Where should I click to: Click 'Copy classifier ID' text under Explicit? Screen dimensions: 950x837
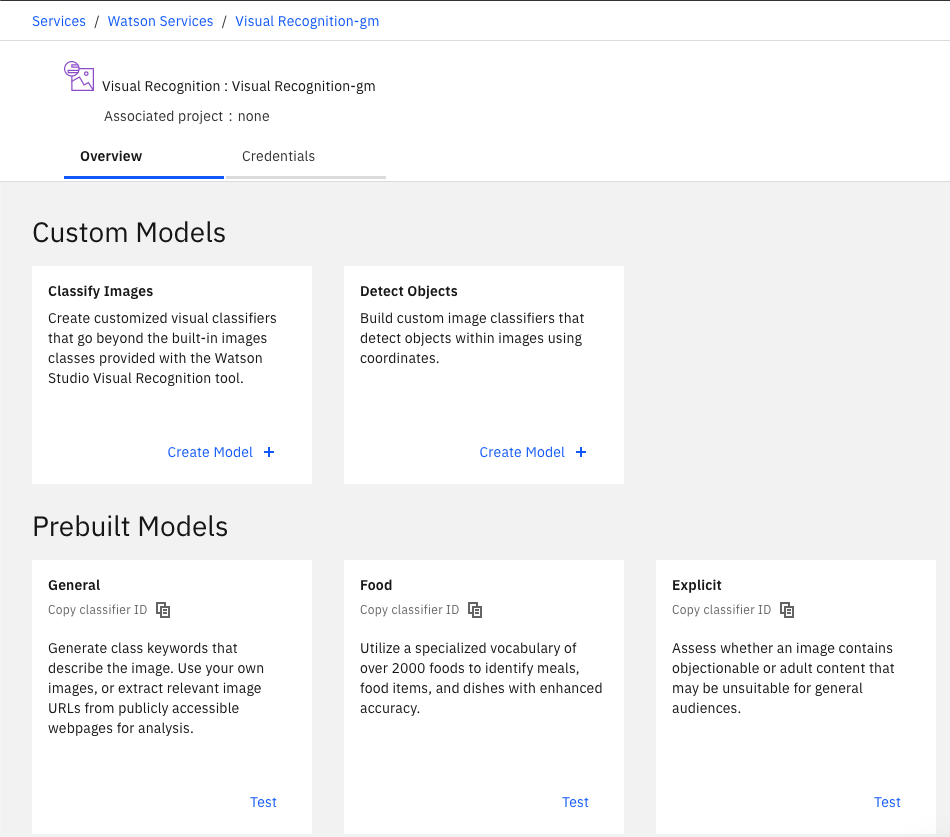click(x=722, y=610)
